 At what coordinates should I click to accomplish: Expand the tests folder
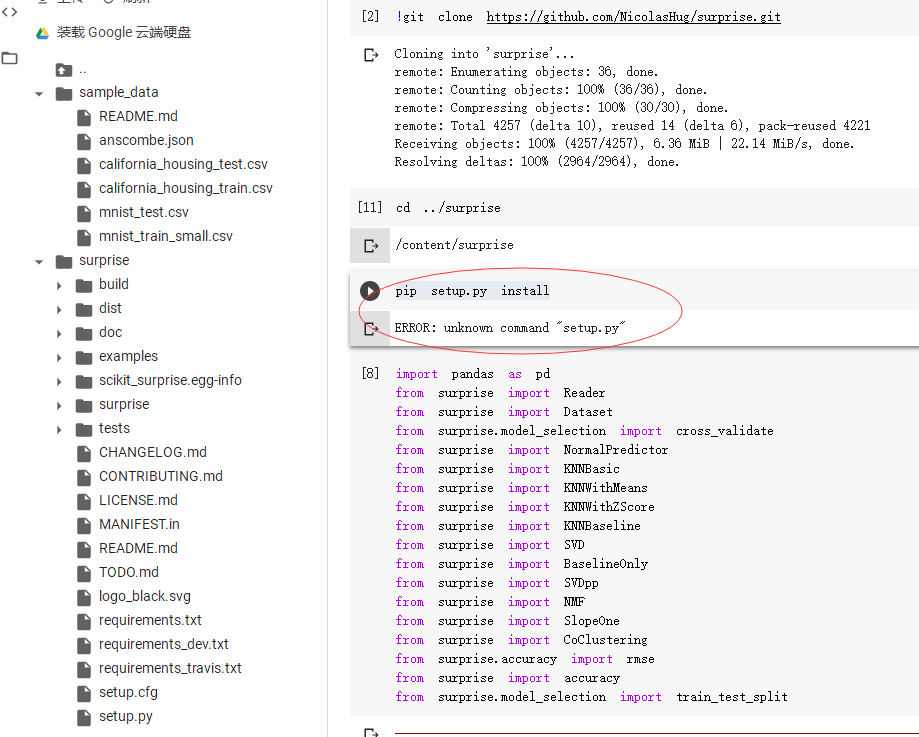59,430
